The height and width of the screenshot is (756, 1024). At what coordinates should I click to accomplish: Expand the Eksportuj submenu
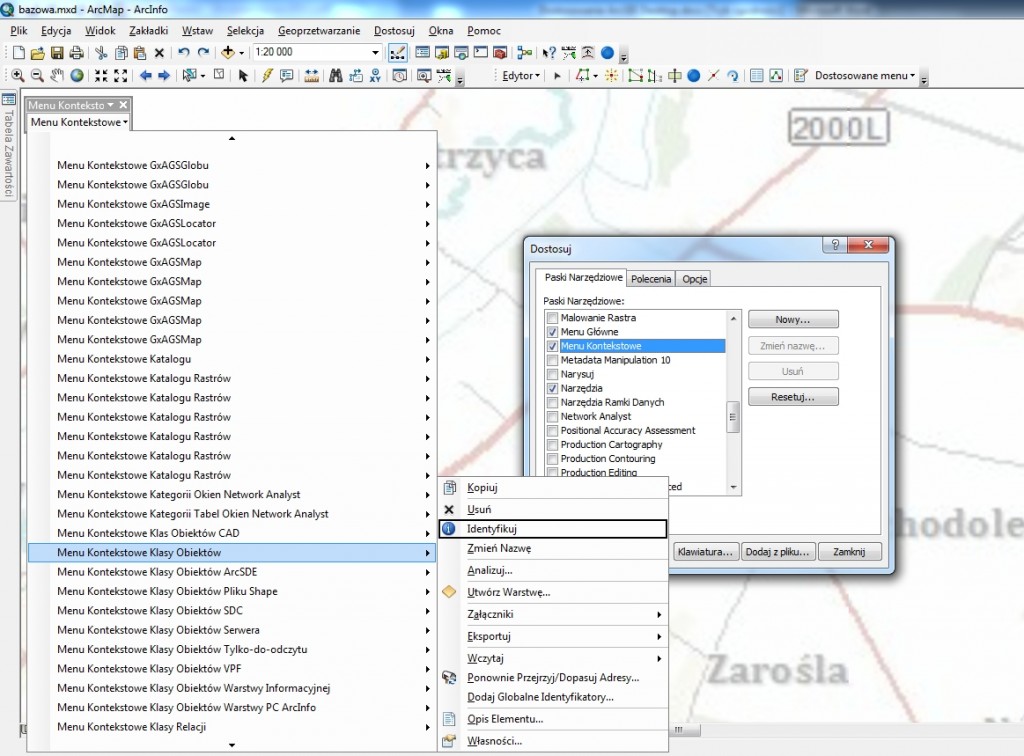[x=554, y=637]
